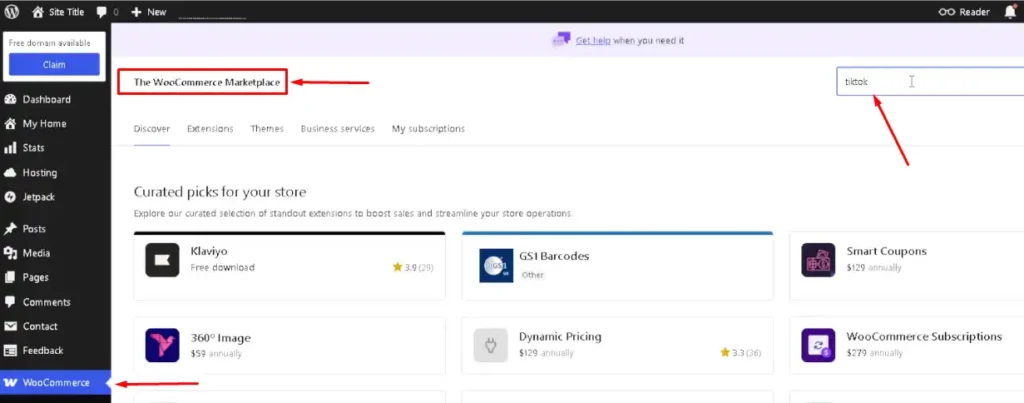Click the GS1 Barcodes logo
This screenshot has width=1024, height=403.
496,265
